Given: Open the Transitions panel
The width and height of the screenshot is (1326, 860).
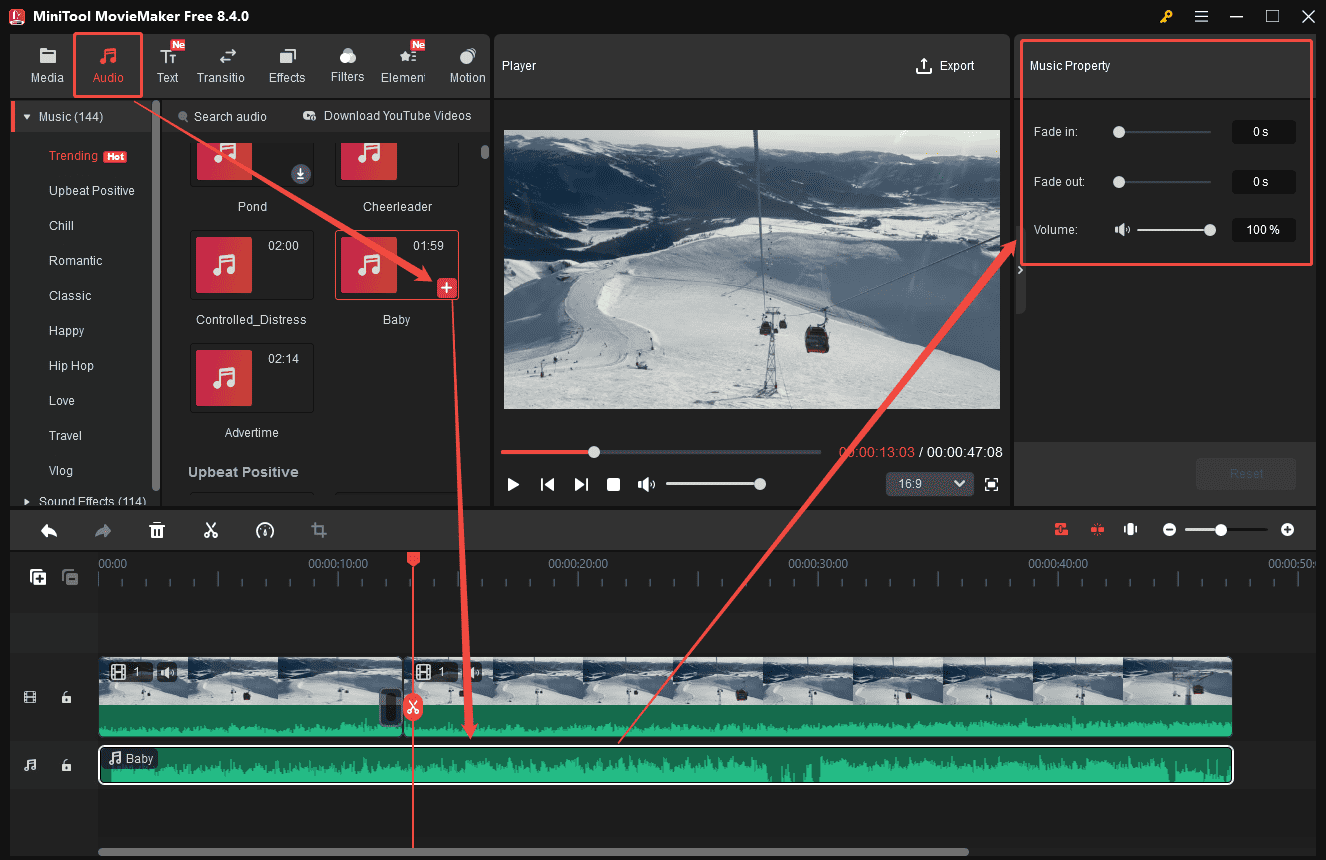Looking at the screenshot, I should tap(221, 64).
